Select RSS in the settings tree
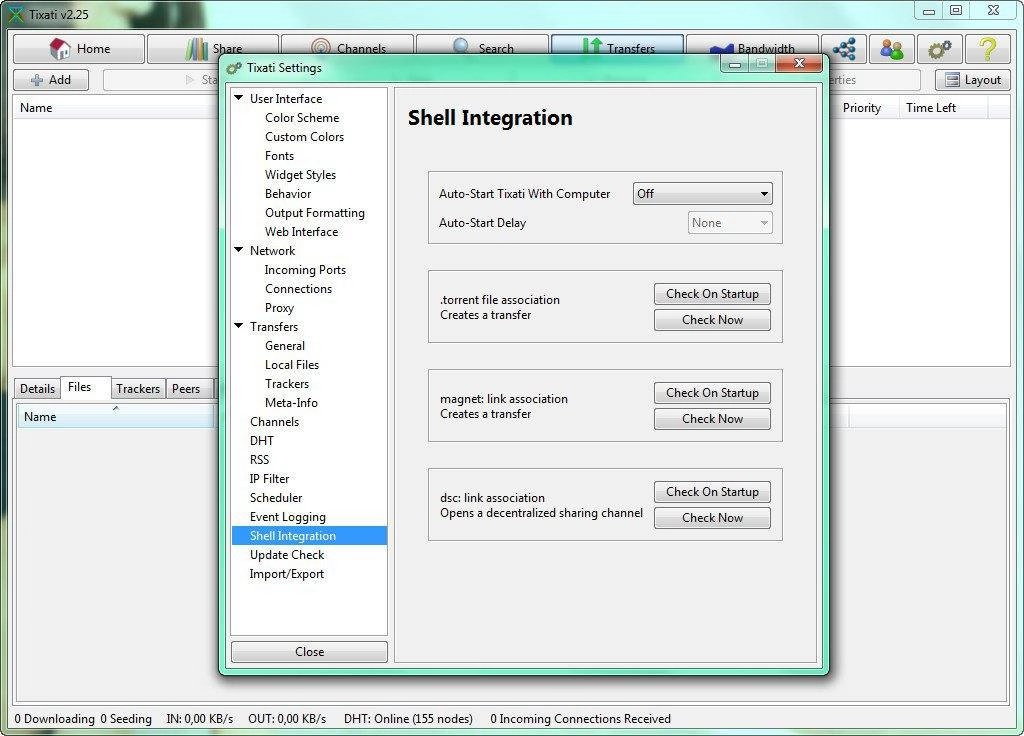This screenshot has height=736, width=1024. pyautogui.click(x=259, y=459)
